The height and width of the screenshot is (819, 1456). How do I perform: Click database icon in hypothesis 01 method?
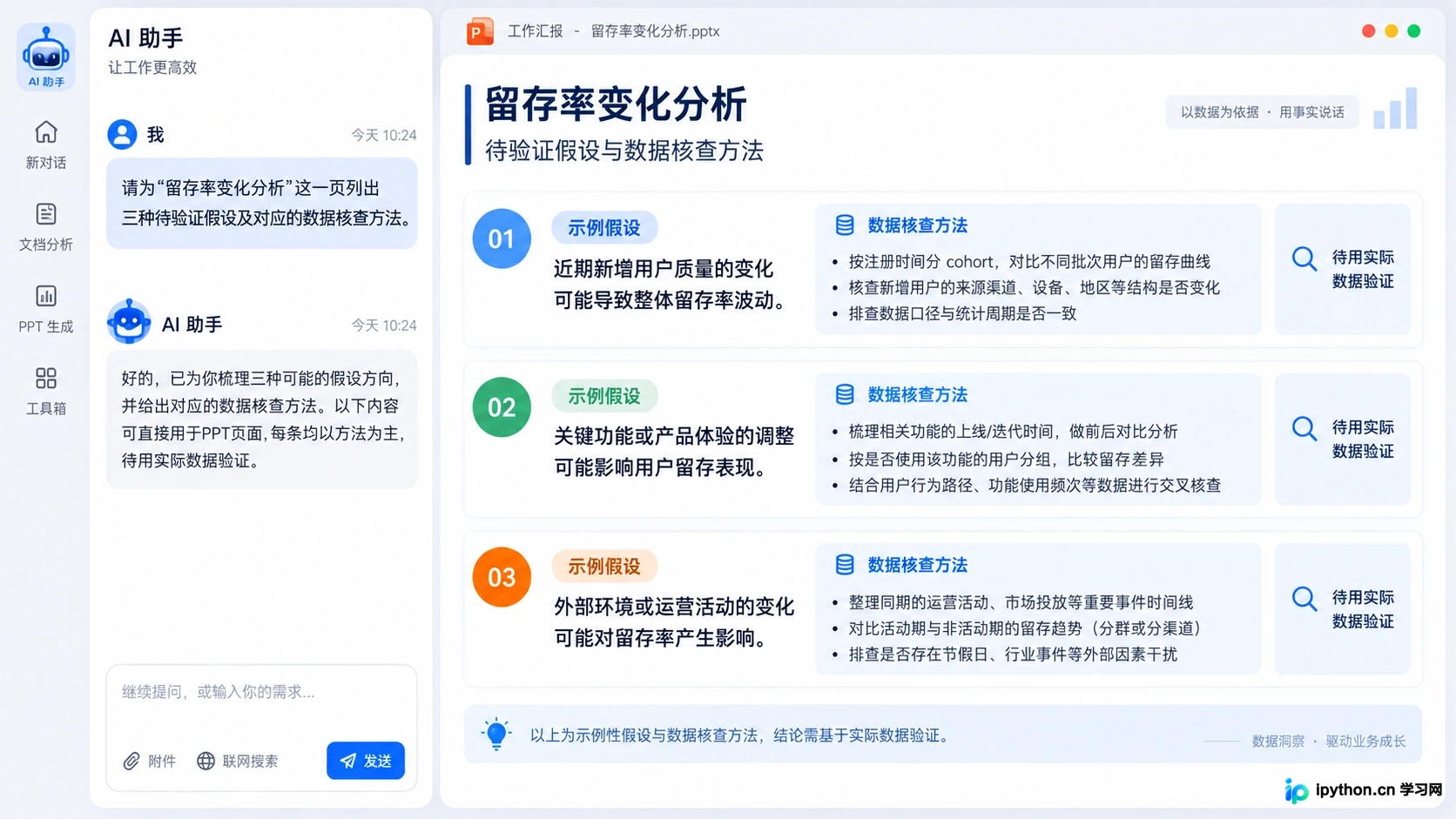point(845,225)
